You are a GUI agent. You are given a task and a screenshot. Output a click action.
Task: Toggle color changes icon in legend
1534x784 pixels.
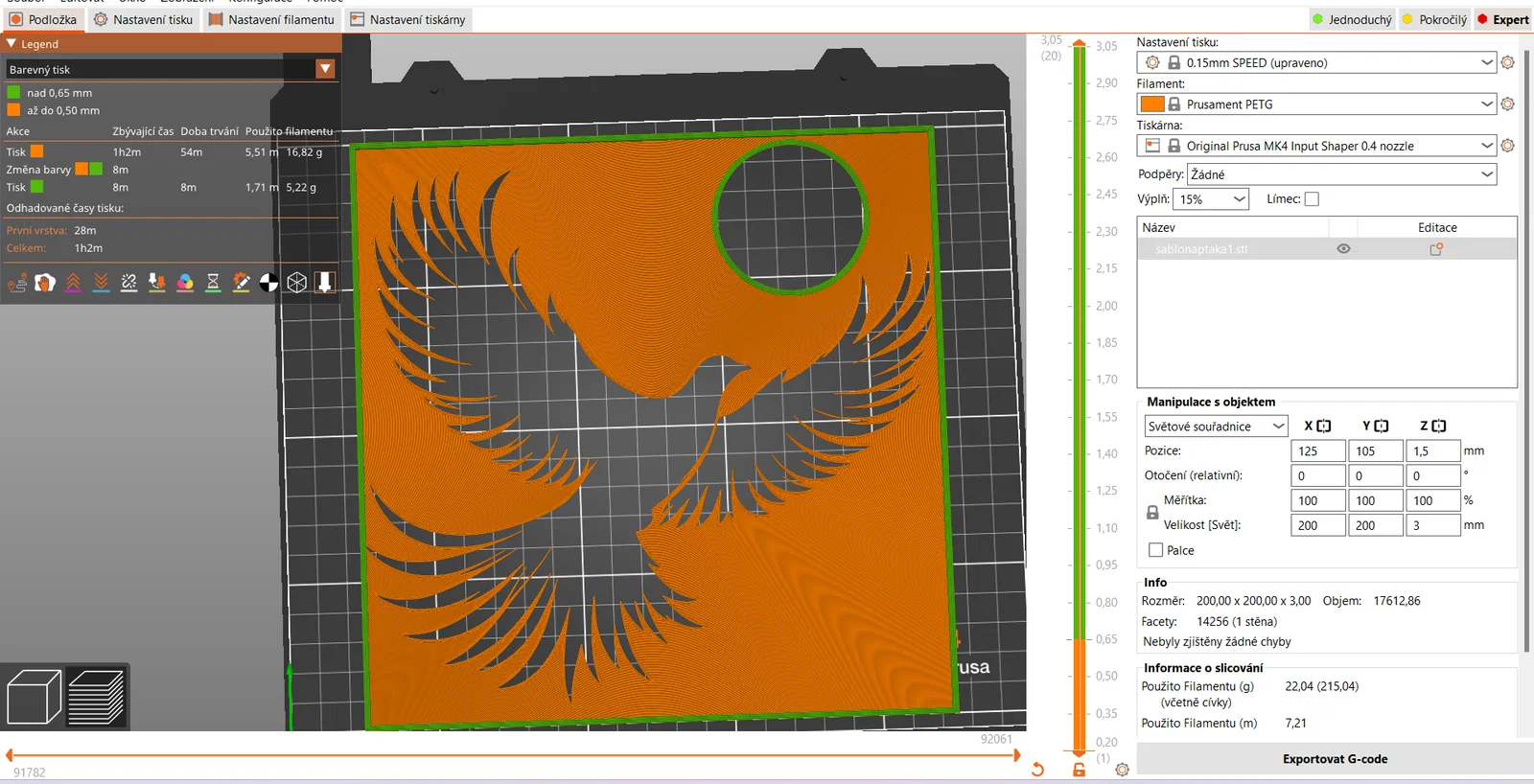185,282
